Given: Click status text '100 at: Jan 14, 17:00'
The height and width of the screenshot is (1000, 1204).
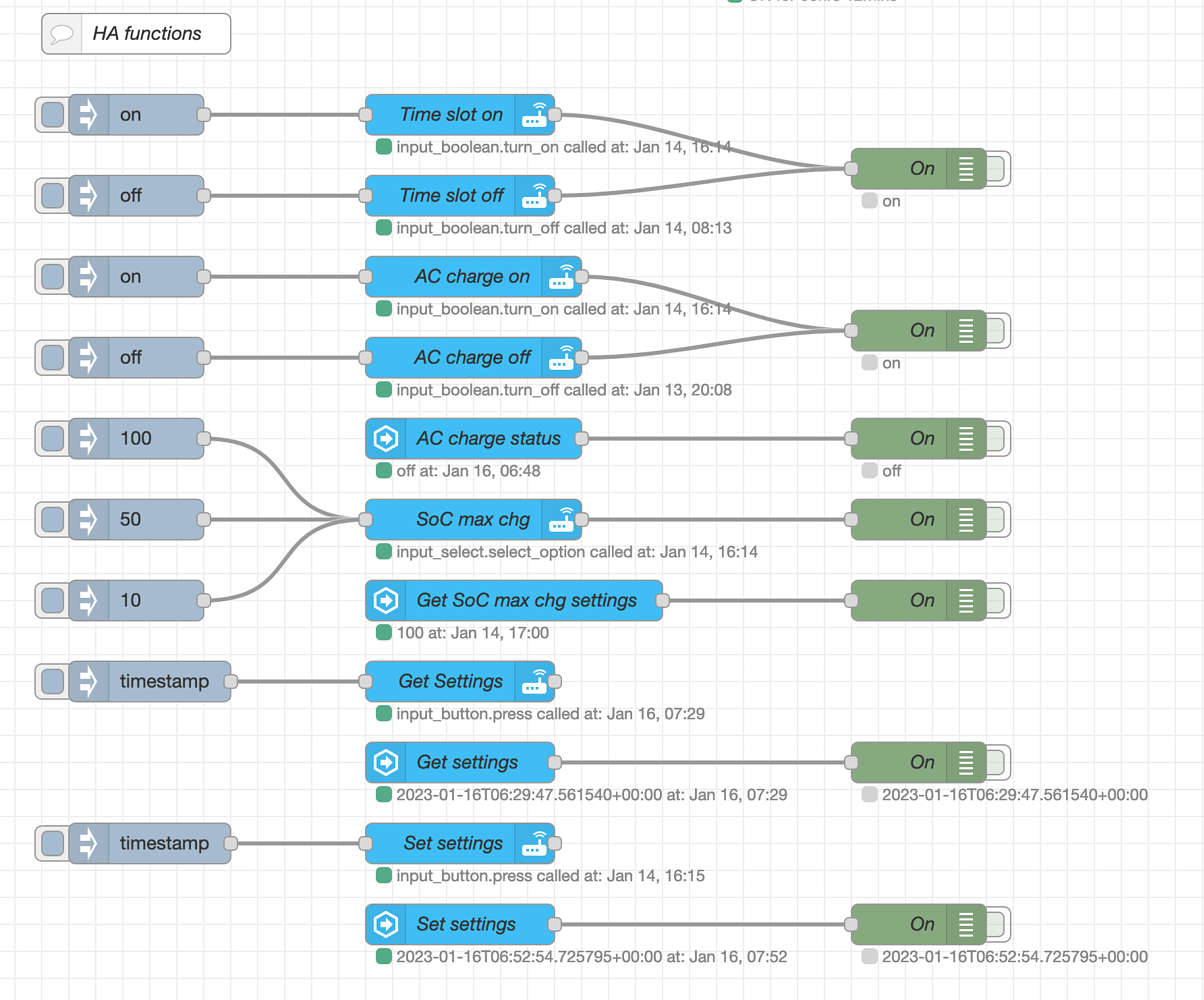Looking at the screenshot, I should tap(472, 632).
